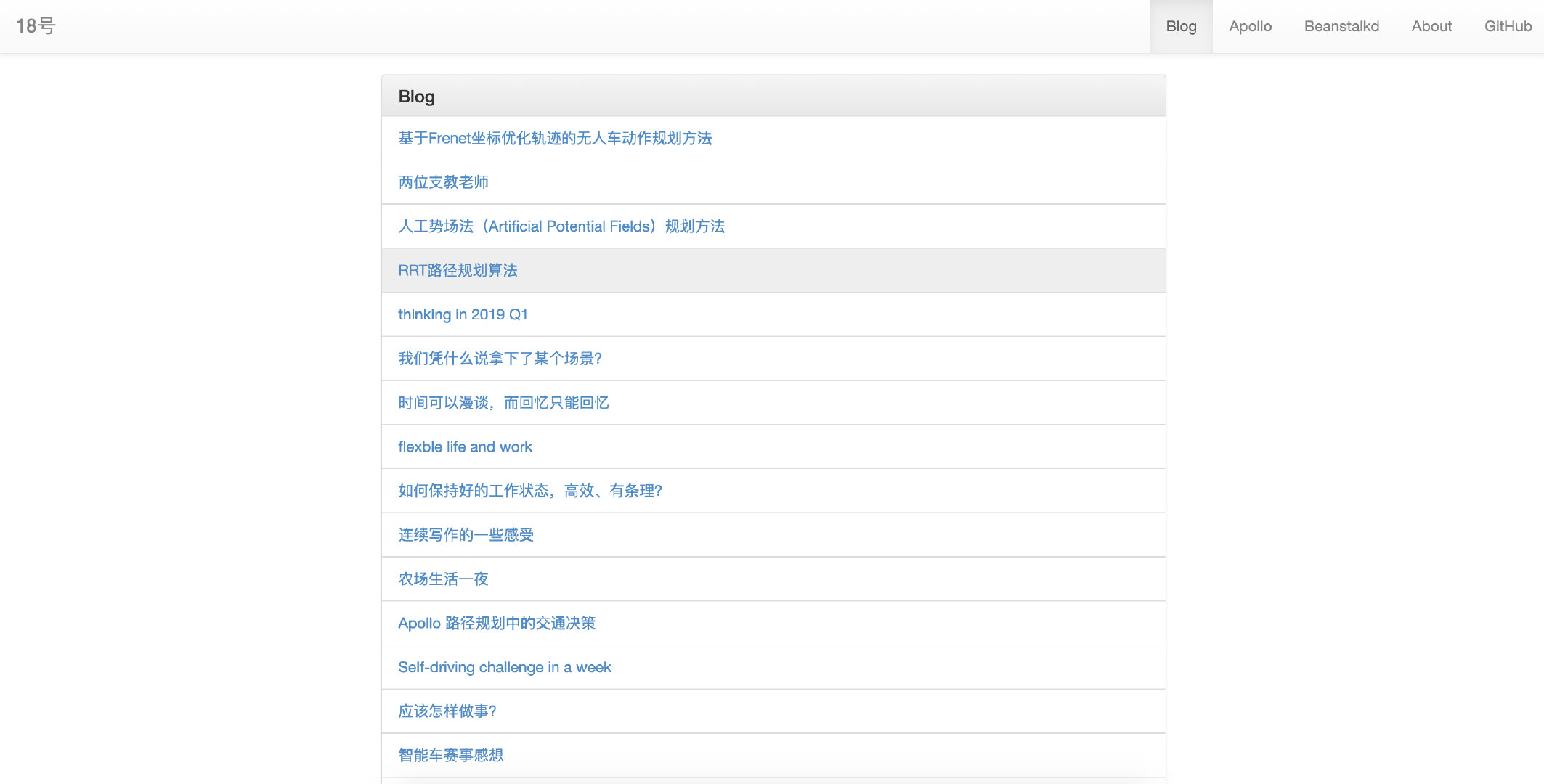Open the RRT路径规划算法 article
The height and width of the screenshot is (784, 1544).
point(458,270)
